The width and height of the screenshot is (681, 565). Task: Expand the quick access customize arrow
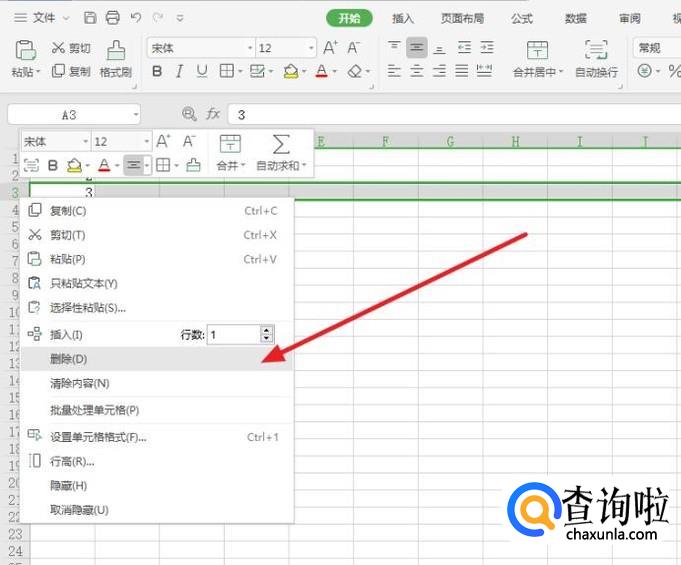pos(180,18)
